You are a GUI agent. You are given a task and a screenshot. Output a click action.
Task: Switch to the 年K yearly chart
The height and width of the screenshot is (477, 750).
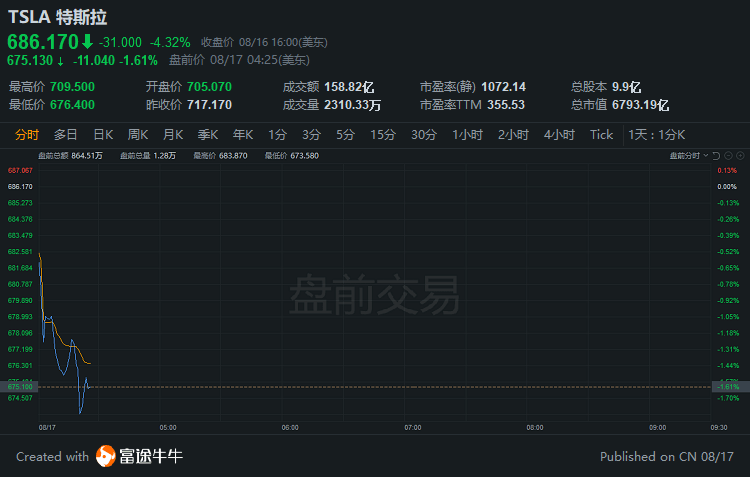point(243,135)
